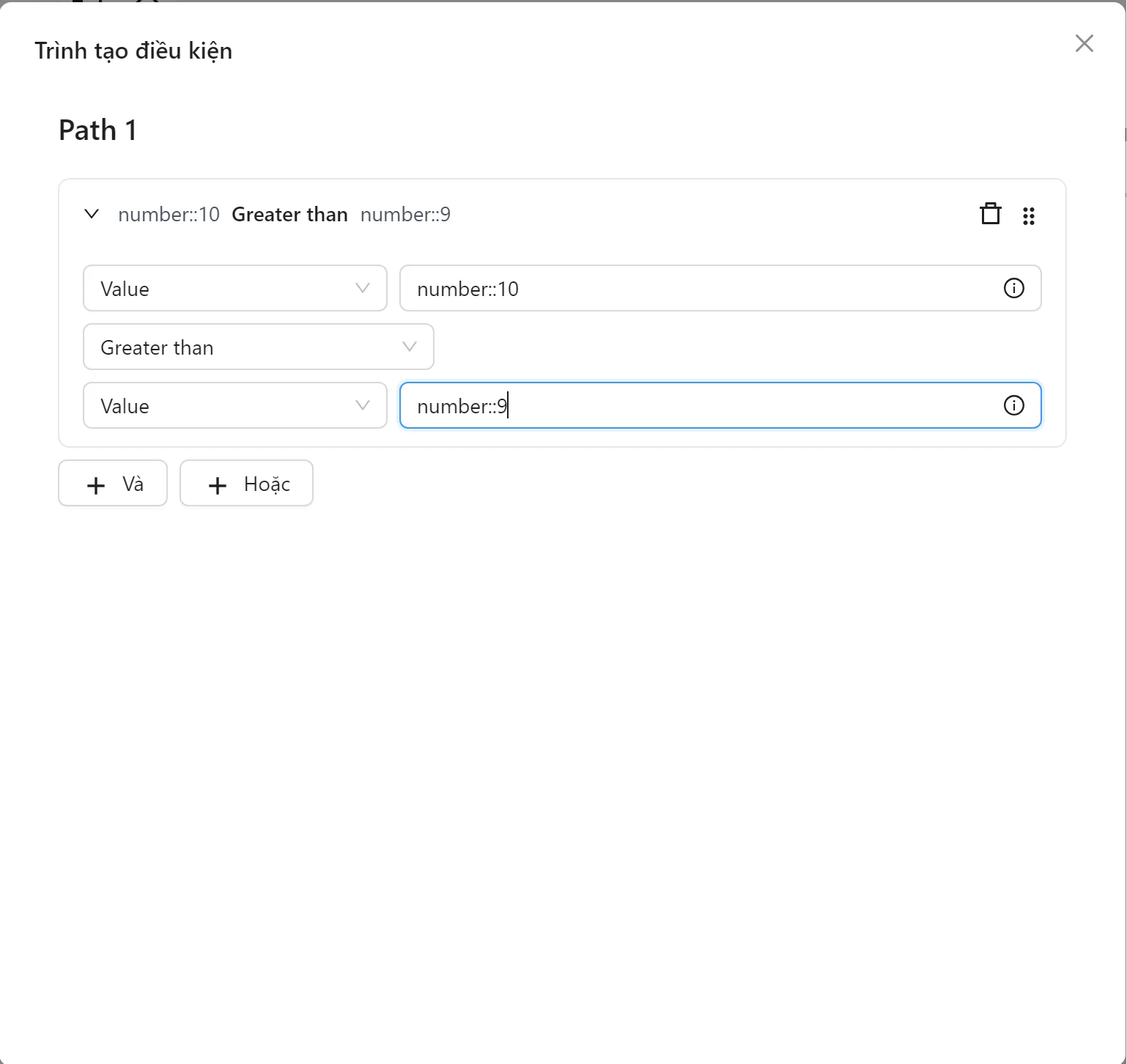Image resolution: width=1127 pixels, height=1064 pixels.
Task: Click the chevron next to number::10 summary
Action: click(x=92, y=214)
